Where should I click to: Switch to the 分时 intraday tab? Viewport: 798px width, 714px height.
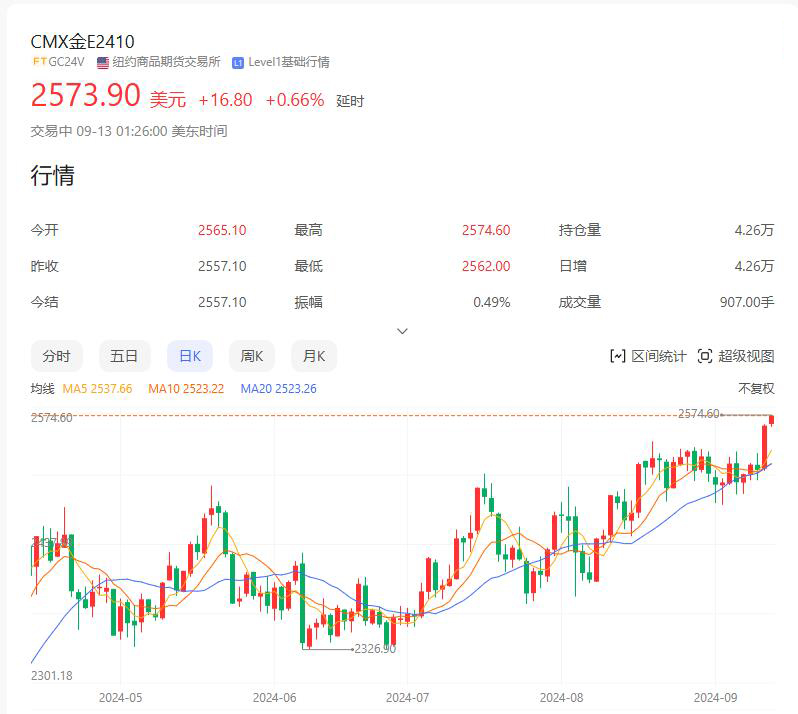(56, 356)
